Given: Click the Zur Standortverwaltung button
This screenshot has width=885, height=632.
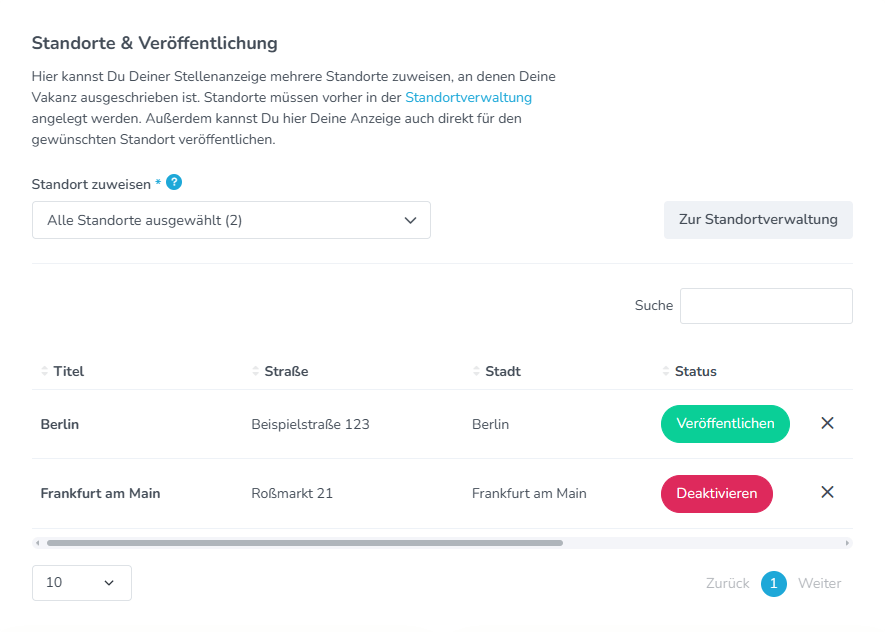Looking at the screenshot, I should pyautogui.click(x=758, y=219).
